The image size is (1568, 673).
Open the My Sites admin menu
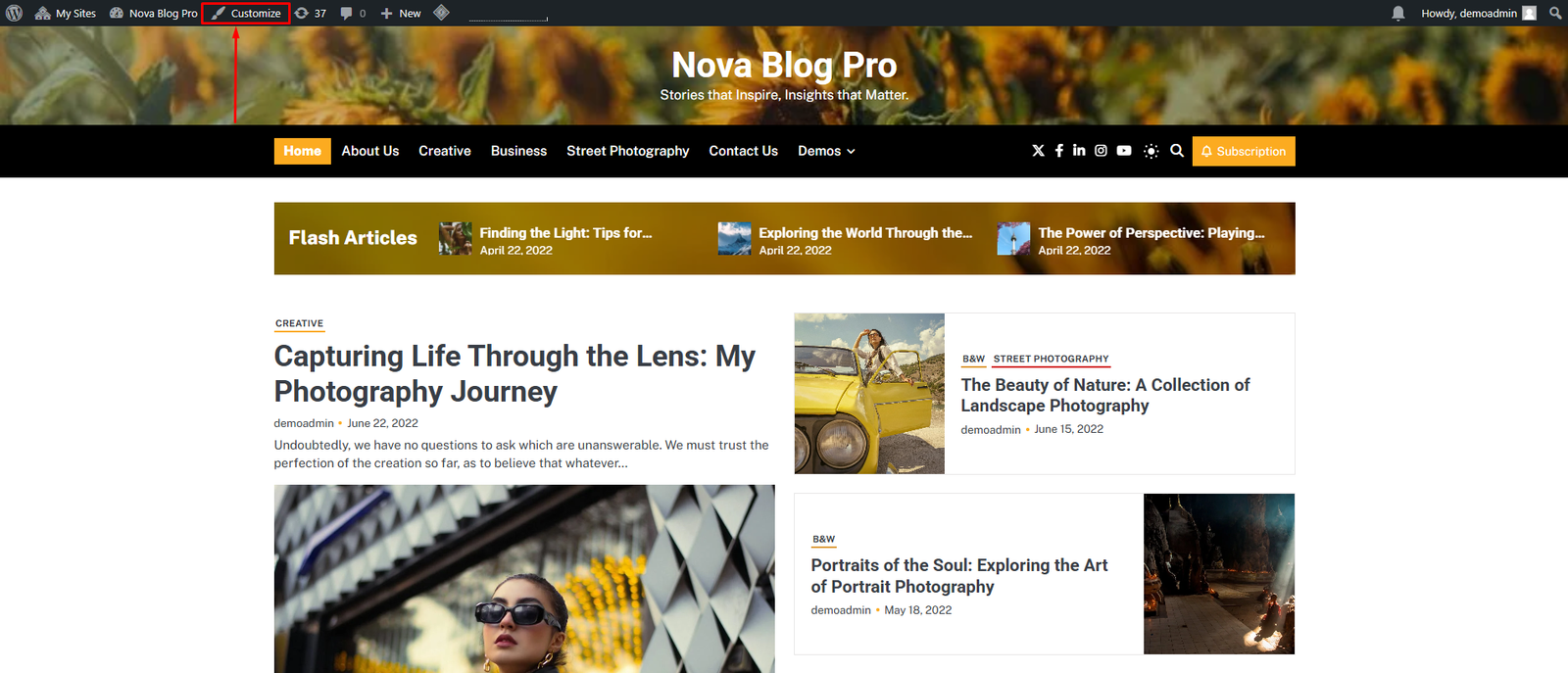point(66,13)
